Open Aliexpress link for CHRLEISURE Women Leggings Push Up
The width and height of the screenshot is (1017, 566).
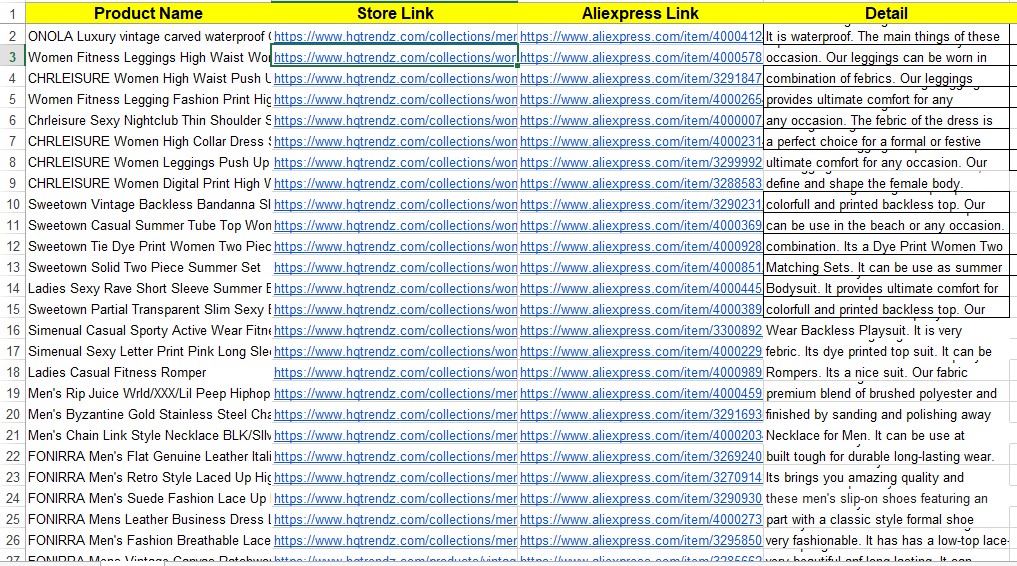[x=641, y=162]
